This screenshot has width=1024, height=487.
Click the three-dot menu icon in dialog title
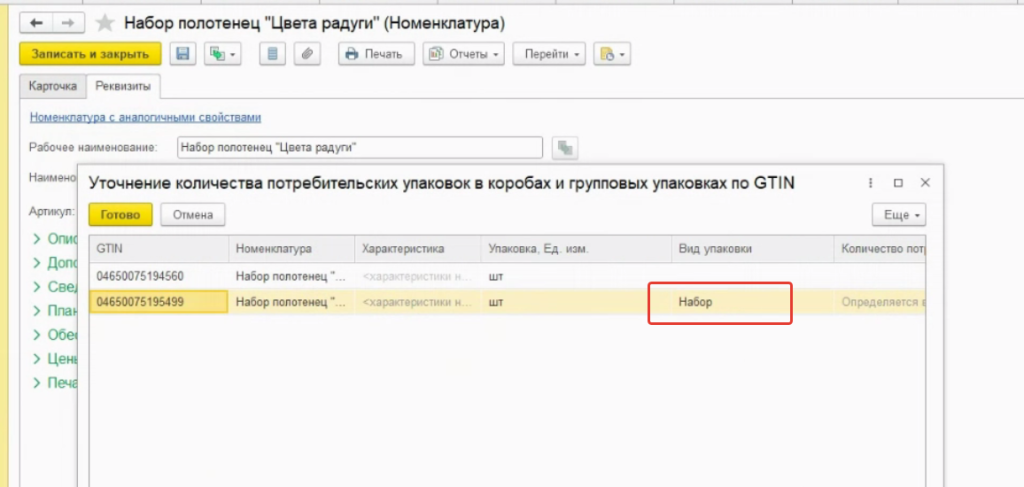872,183
